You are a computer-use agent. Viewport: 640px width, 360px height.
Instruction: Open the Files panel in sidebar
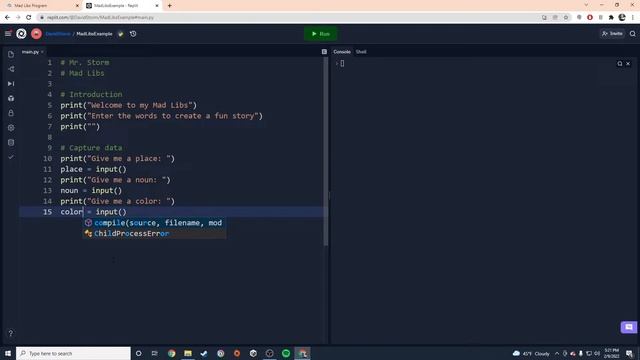coord(11,54)
